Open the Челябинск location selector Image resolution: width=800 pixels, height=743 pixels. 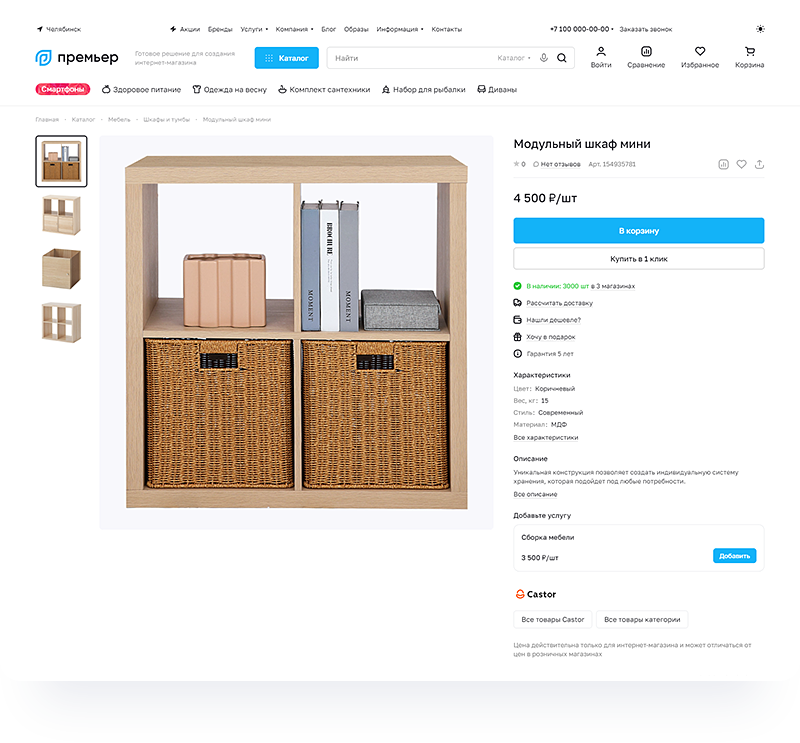point(59,29)
